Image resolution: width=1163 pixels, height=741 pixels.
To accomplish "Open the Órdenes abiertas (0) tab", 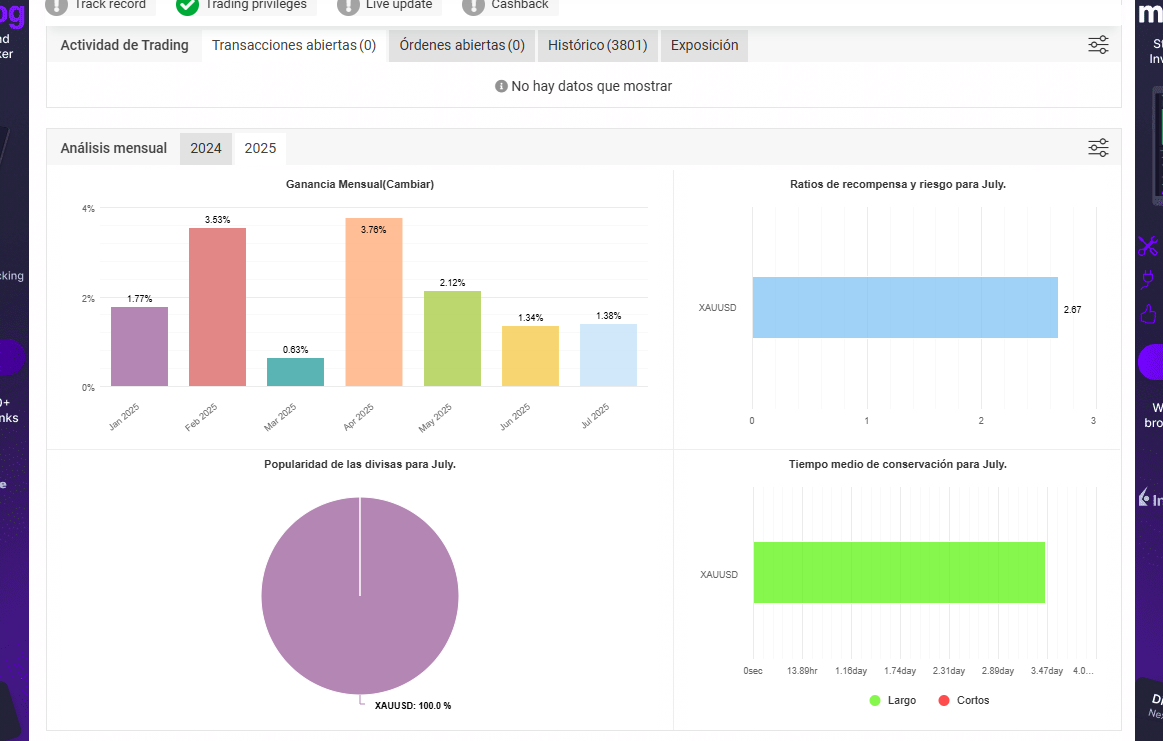I will (x=462, y=45).
